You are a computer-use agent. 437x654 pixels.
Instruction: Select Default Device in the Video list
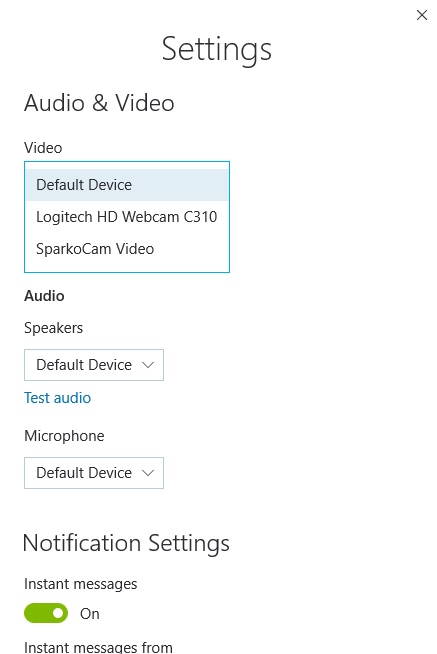click(x=127, y=185)
